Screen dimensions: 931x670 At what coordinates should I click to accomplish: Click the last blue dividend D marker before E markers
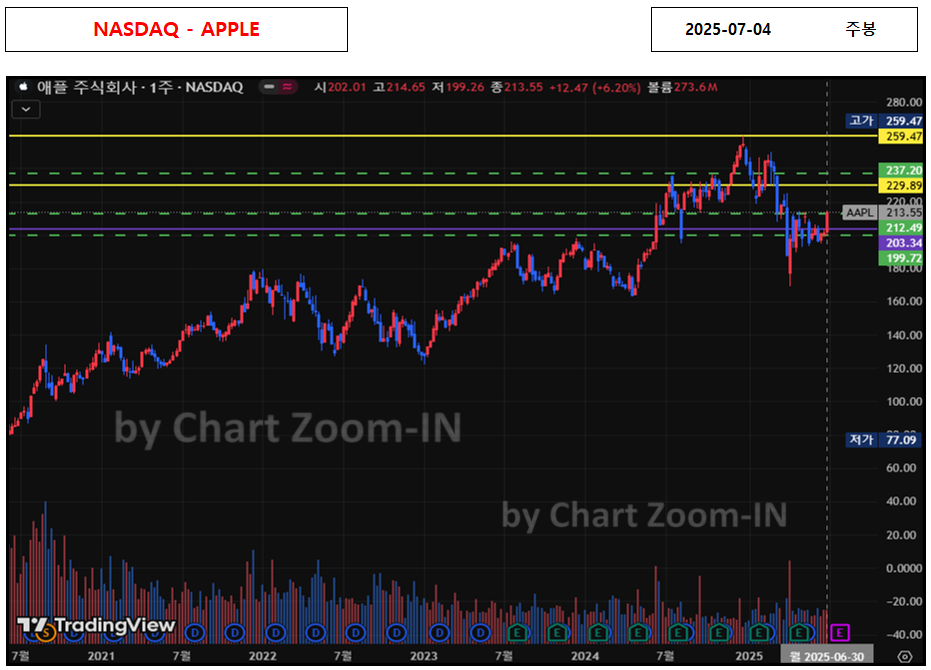point(480,633)
